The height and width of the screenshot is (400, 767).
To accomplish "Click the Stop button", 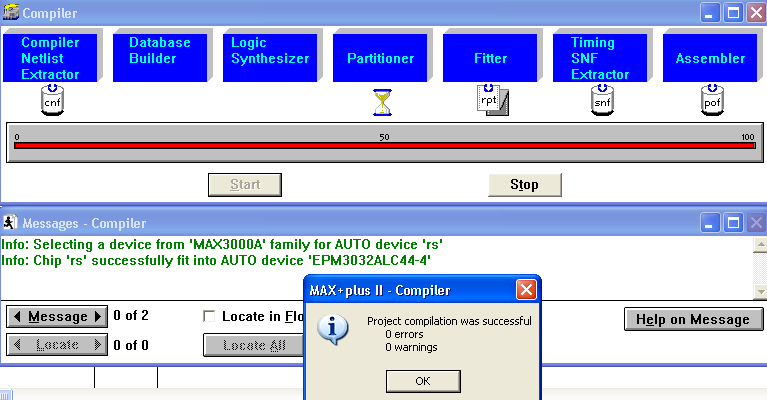I will (x=524, y=185).
